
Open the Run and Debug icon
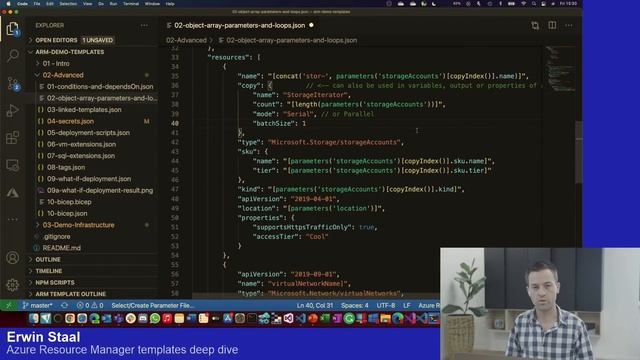13,111
